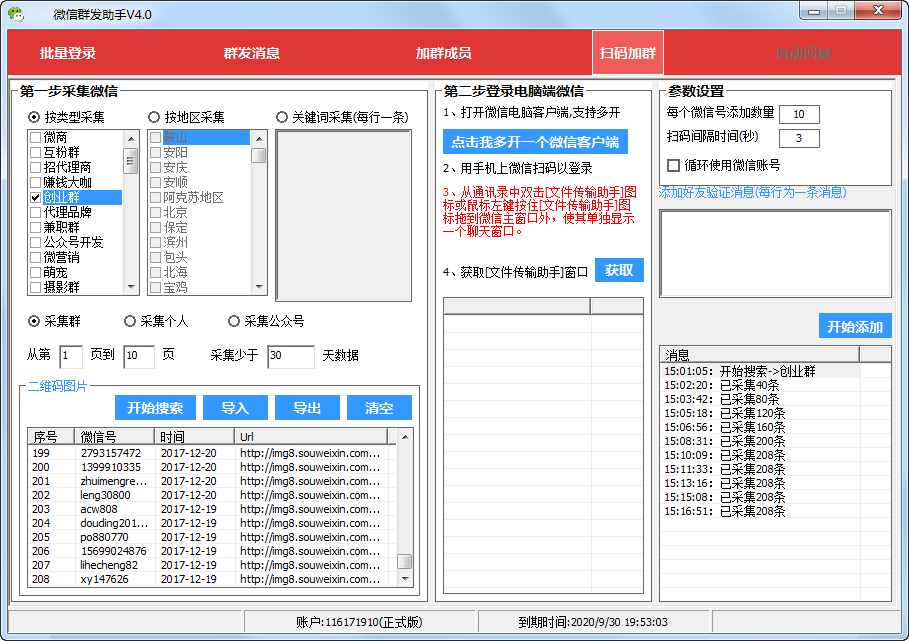Click the 开始添加 button
Screen dimensions: 909x641
[855, 326]
